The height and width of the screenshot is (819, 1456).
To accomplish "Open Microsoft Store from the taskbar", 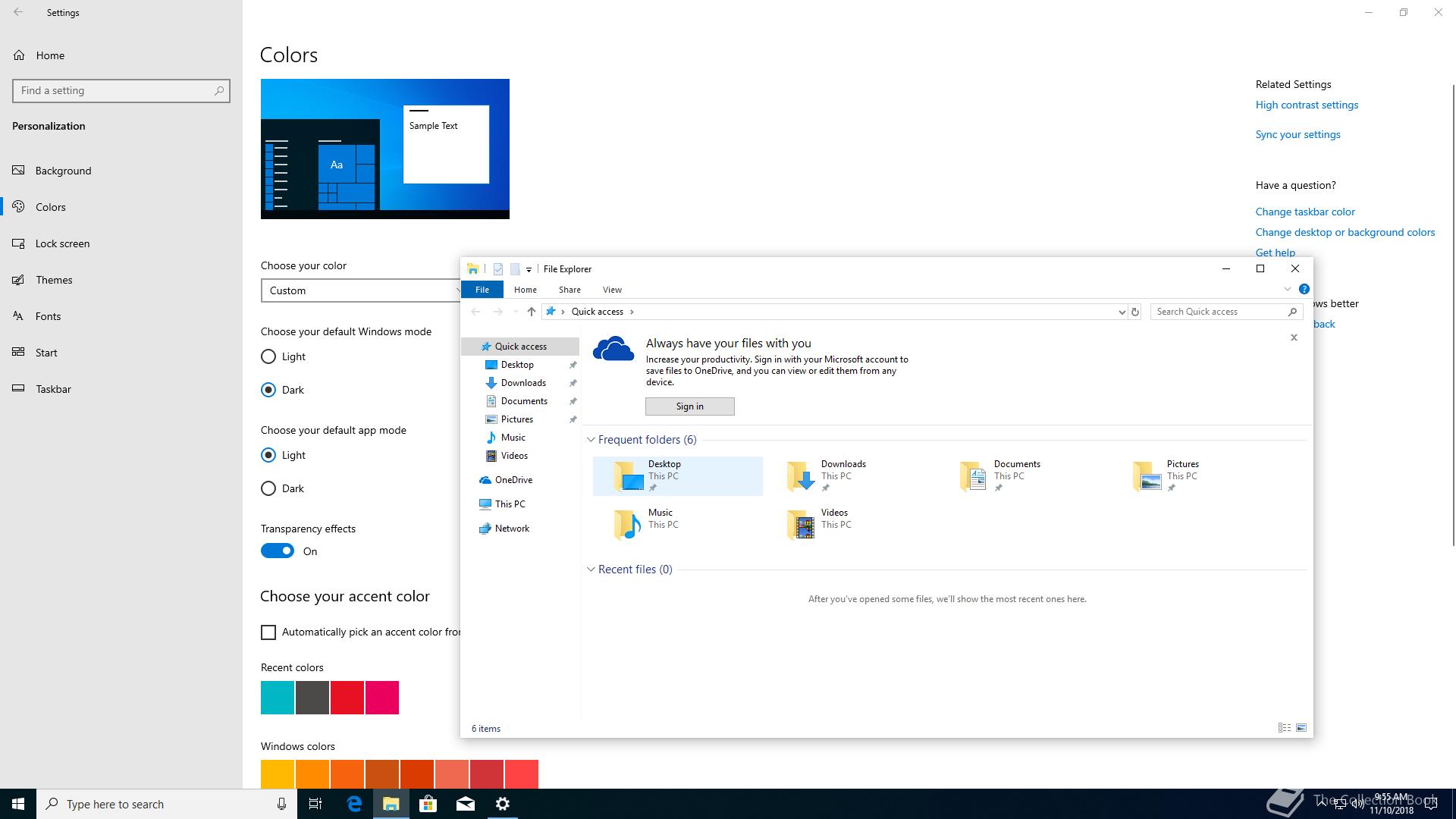I will [x=428, y=804].
